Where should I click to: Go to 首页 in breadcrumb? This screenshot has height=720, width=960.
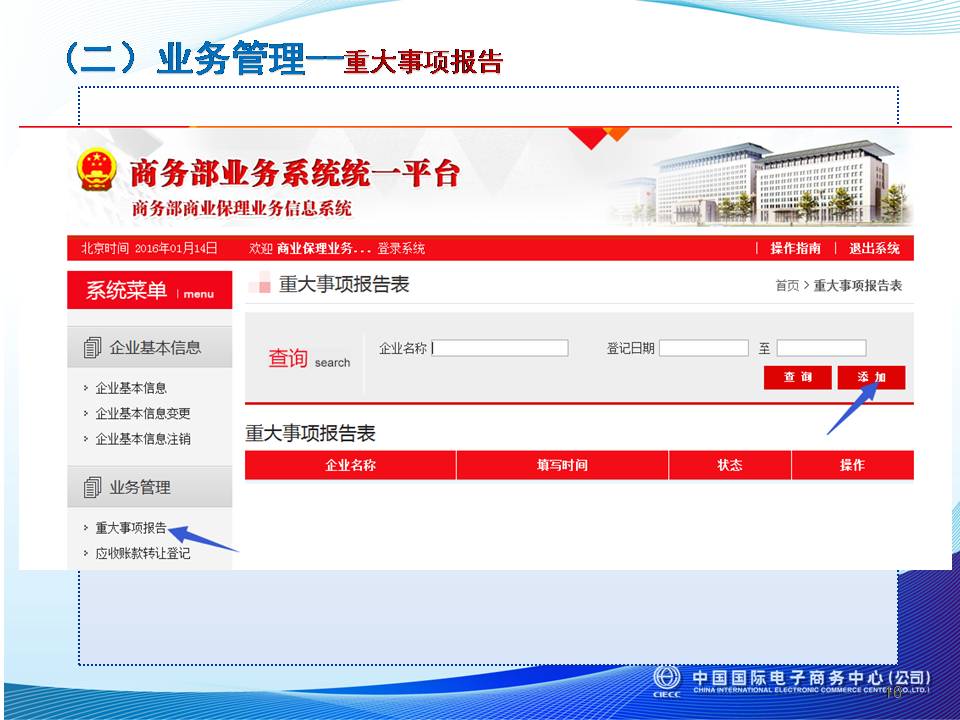click(x=787, y=285)
